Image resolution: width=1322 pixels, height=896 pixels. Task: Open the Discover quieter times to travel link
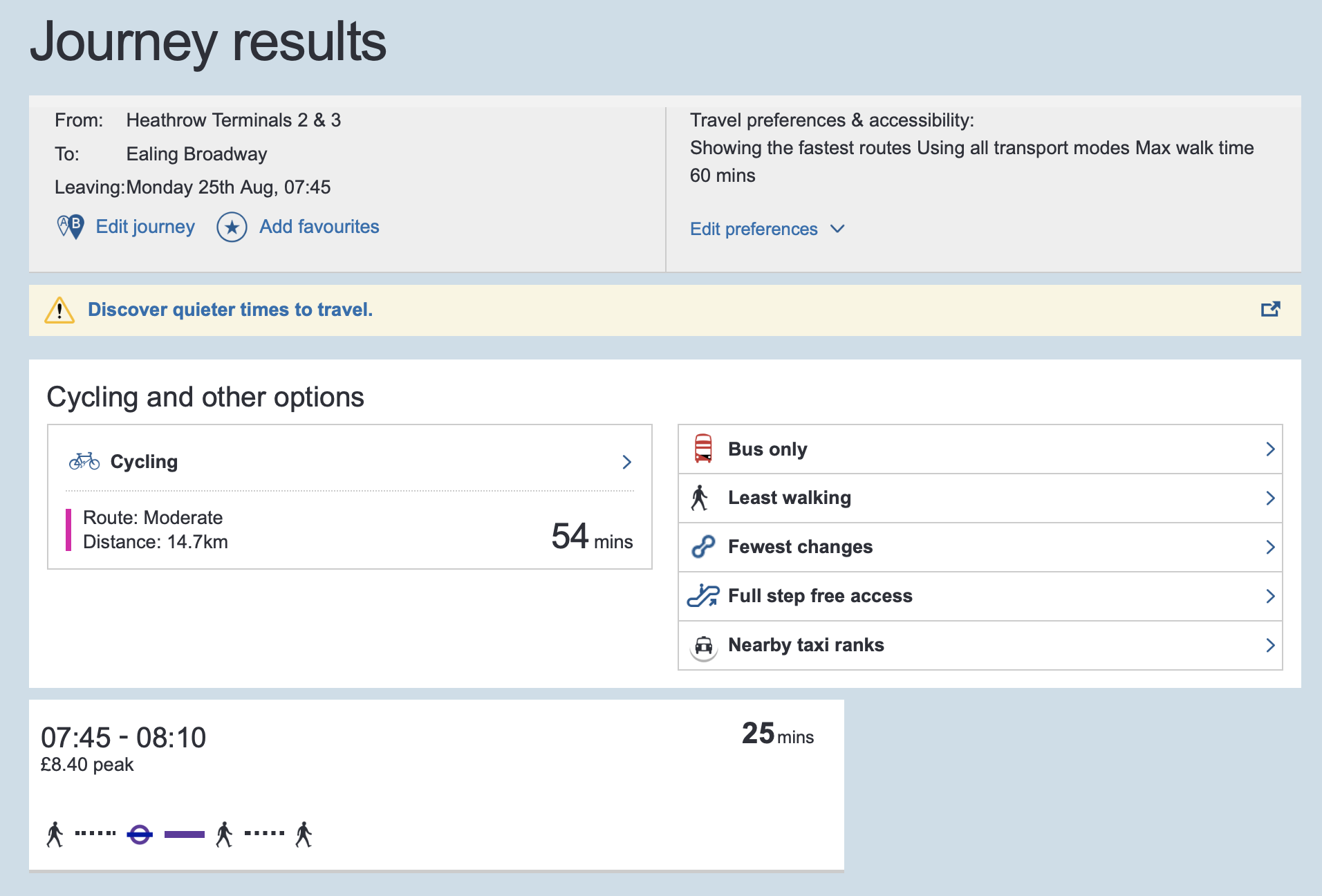click(x=230, y=310)
